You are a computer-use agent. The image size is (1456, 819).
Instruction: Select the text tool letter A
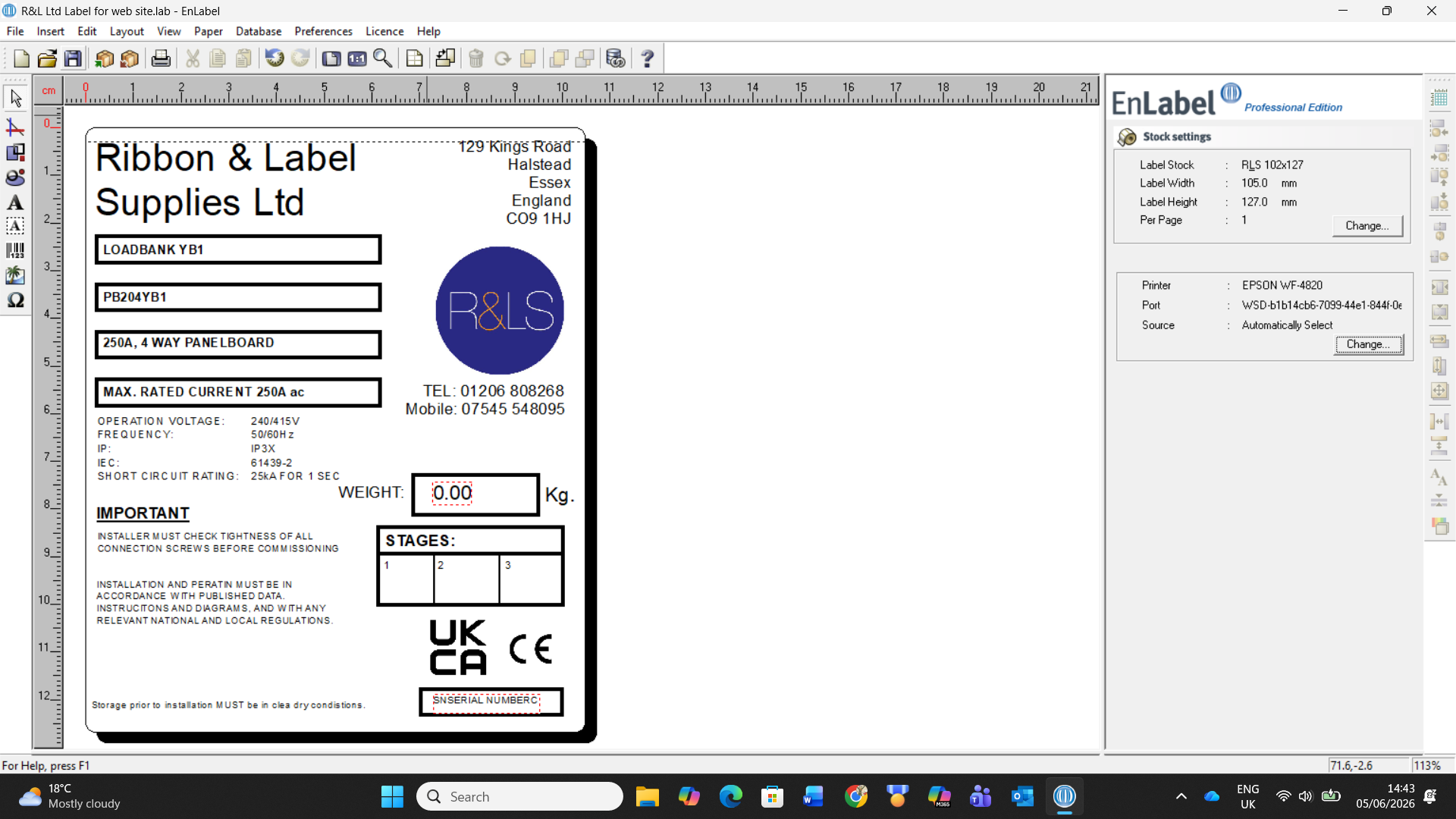[15, 202]
